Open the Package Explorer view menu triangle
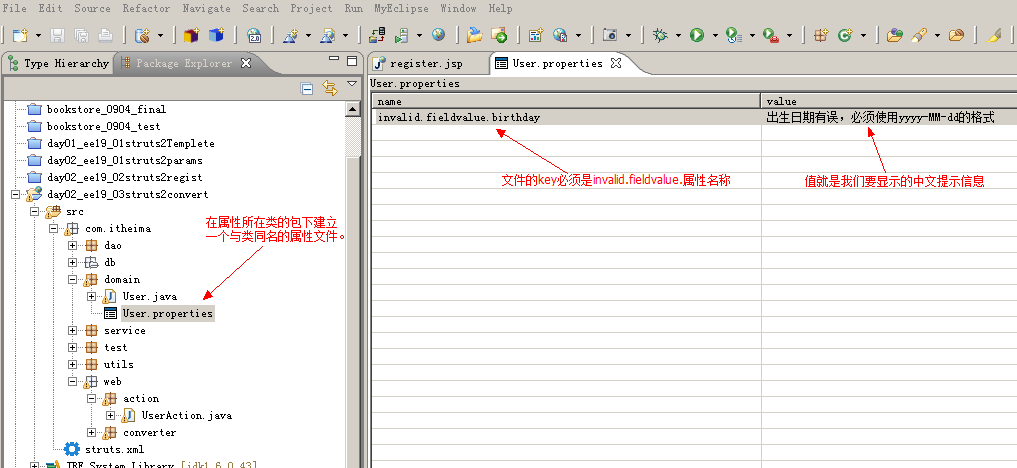The width and height of the screenshot is (1017, 468). [x=352, y=84]
